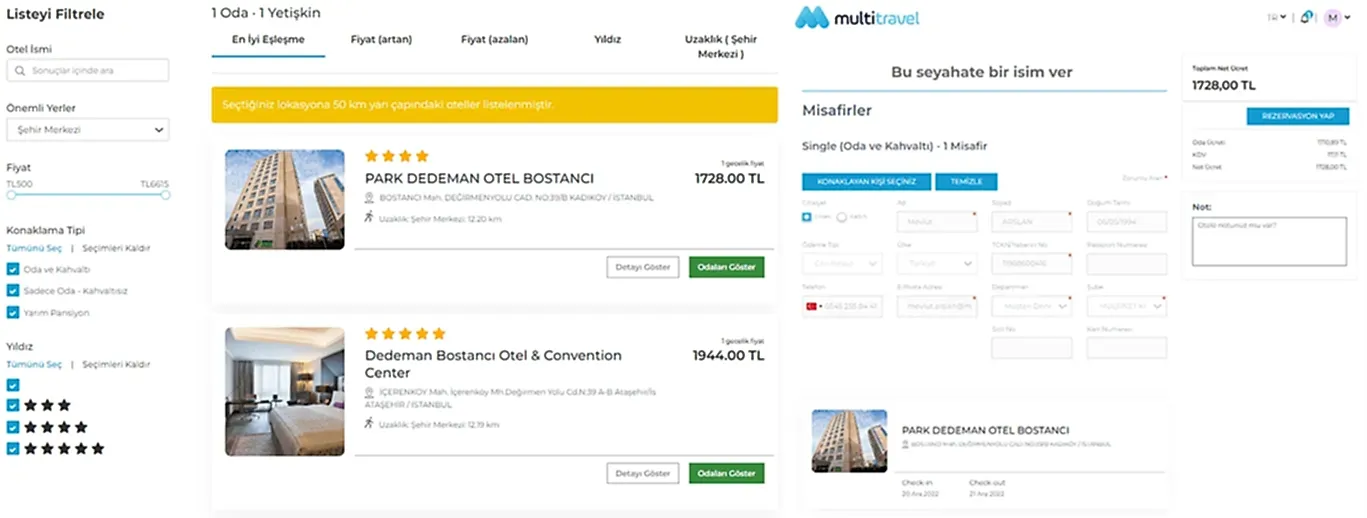Open PARK DEDEMAN OTEL BOSTANCI title in list
This screenshot has height=518, width=1367.
[x=480, y=178]
